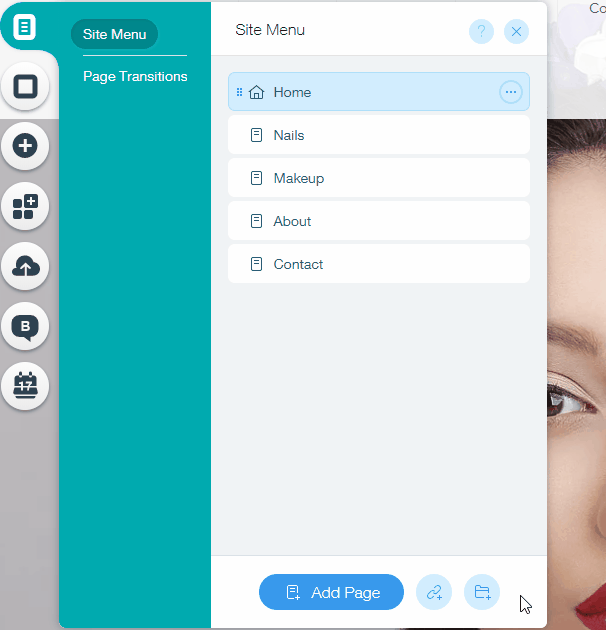Open the Media upload cloud icon
The height and width of the screenshot is (630, 606).
coord(25,266)
